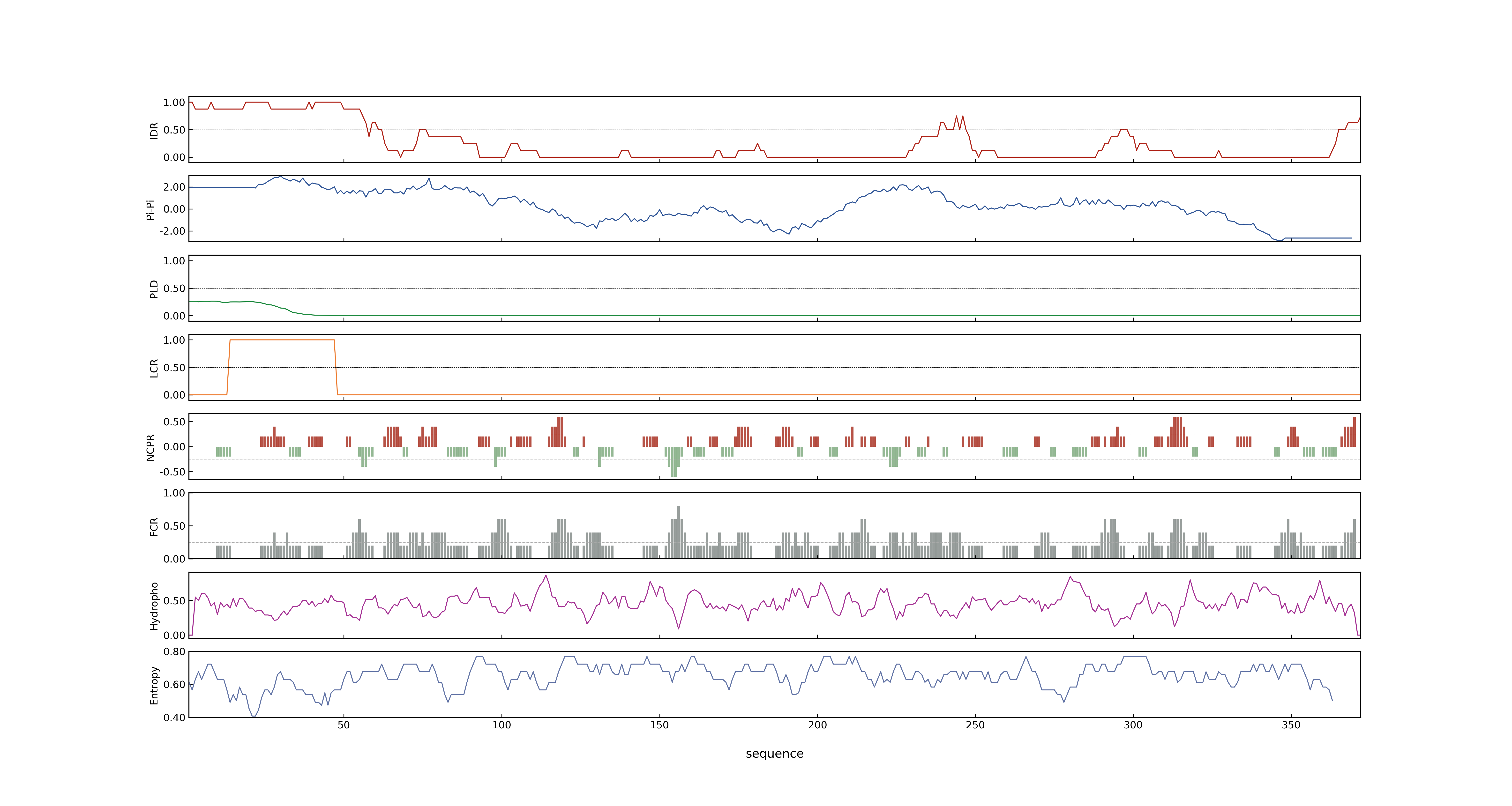This screenshot has width=1512, height=806.
Task: Click the x-axis tick label 150
Action: click(x=659, y=725)
